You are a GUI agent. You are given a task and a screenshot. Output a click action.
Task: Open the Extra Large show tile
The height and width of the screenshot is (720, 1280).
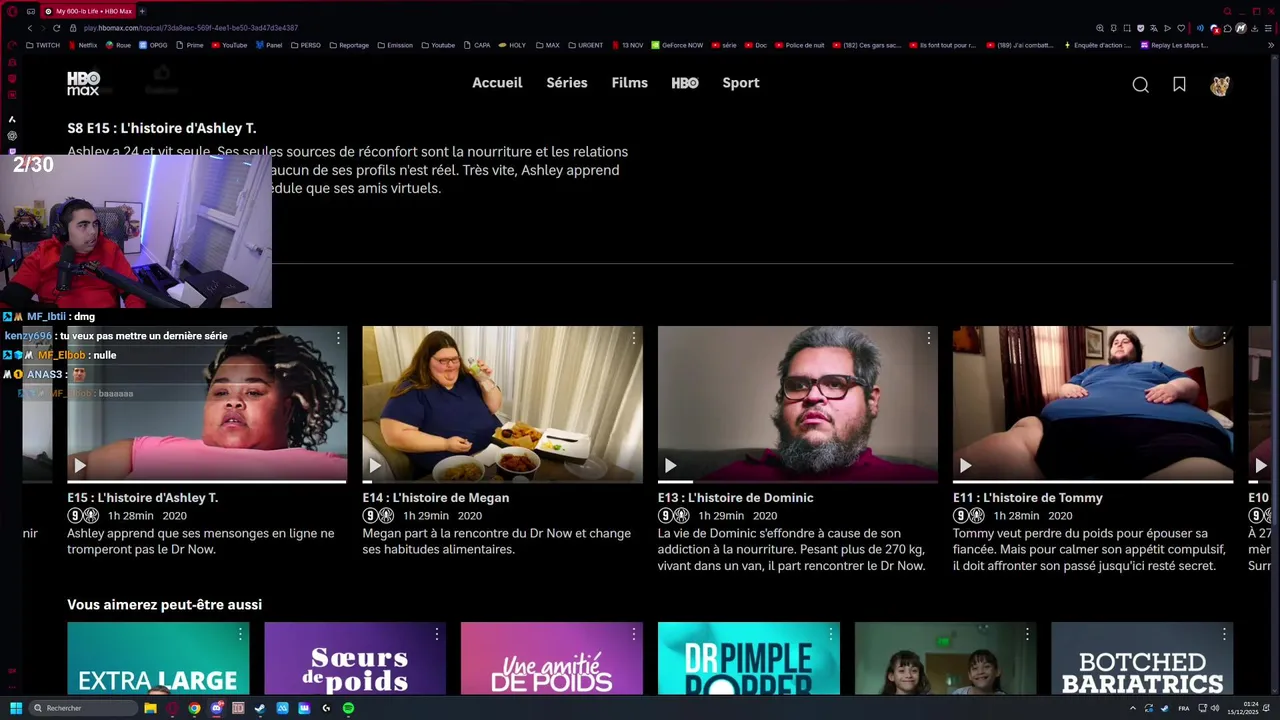[x=158, y=658]
